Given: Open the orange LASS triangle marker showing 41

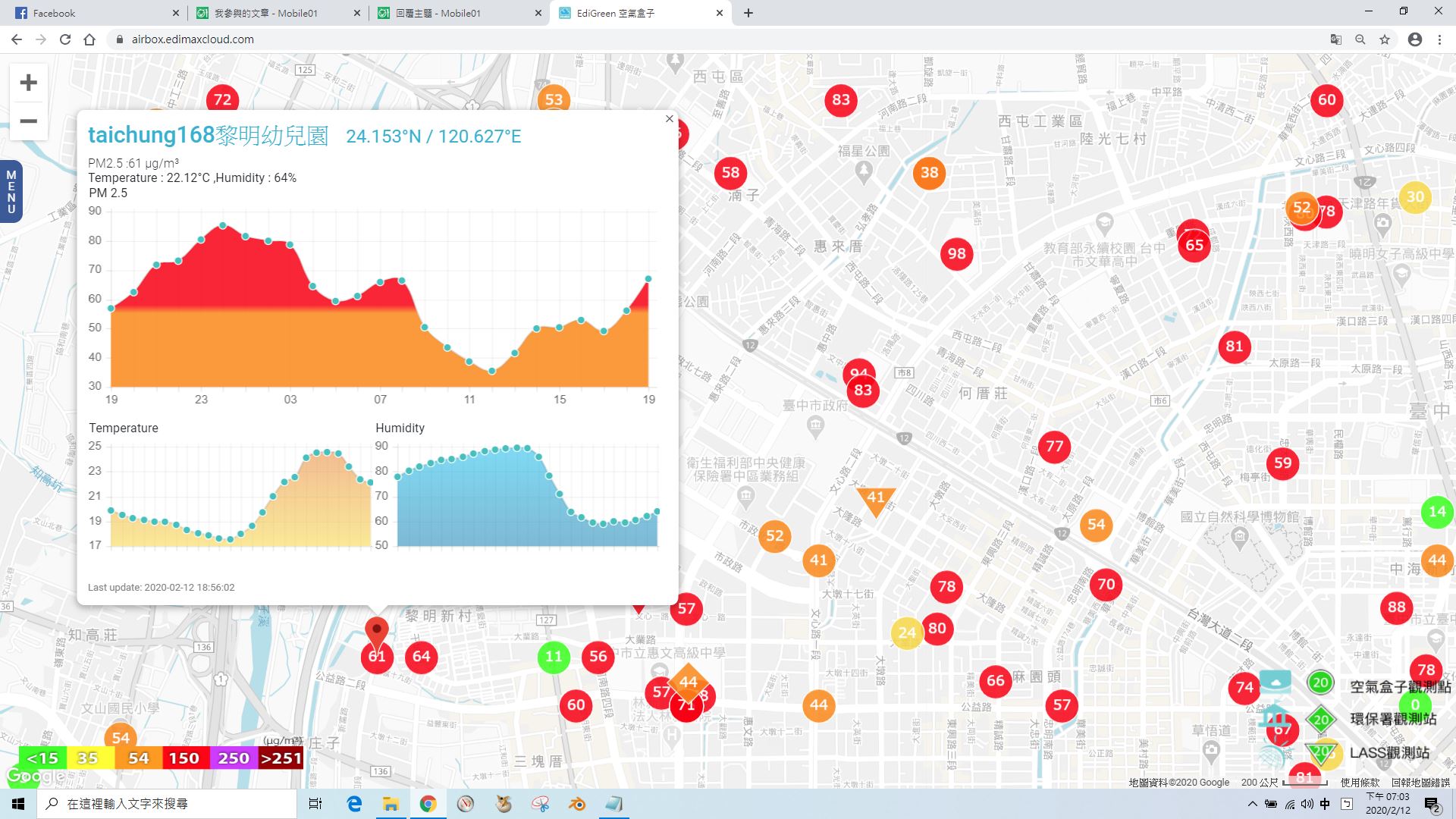Looking at the screenshot, I should (x=876, y=499).
